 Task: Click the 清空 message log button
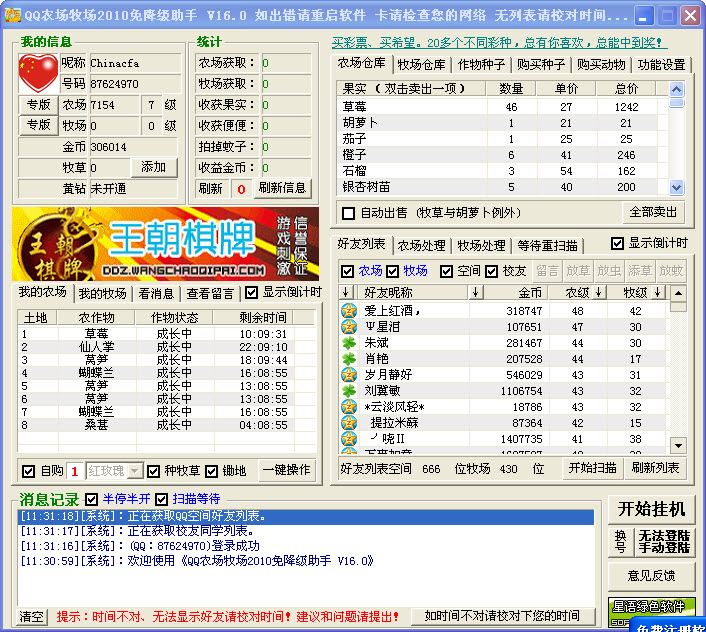coord(32,616)
